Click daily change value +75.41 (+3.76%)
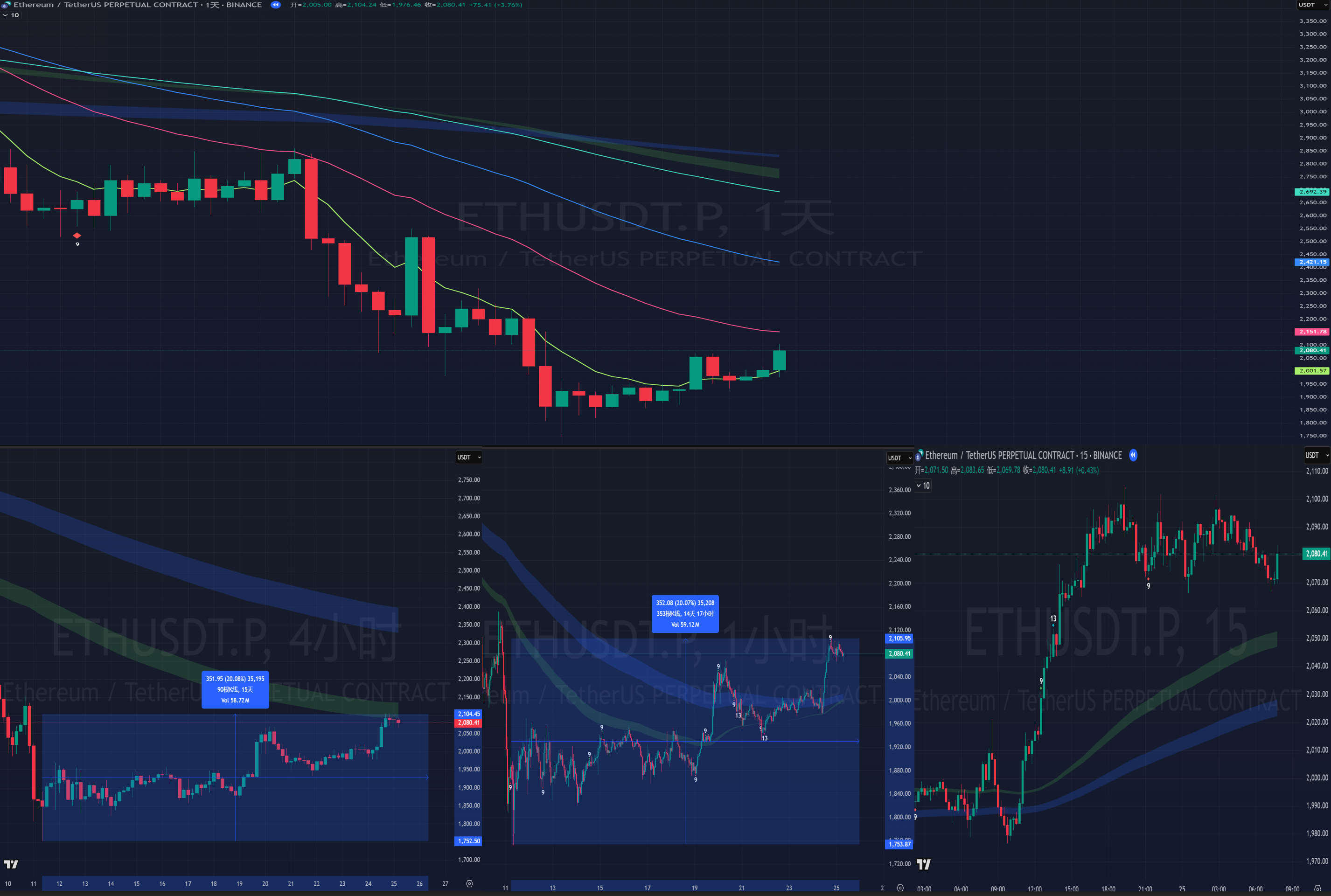This screenshot has height=896, width=1331. click(495, 5)
